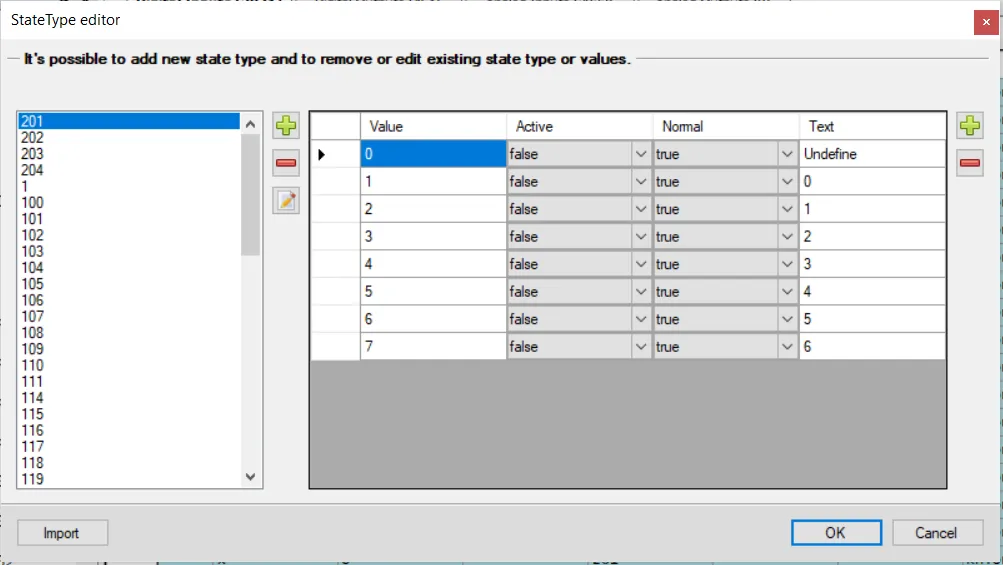Open Active dropdown for value 5 row
The width and height of the screenshot is (1003, 565).
click(x=640, y=292)
